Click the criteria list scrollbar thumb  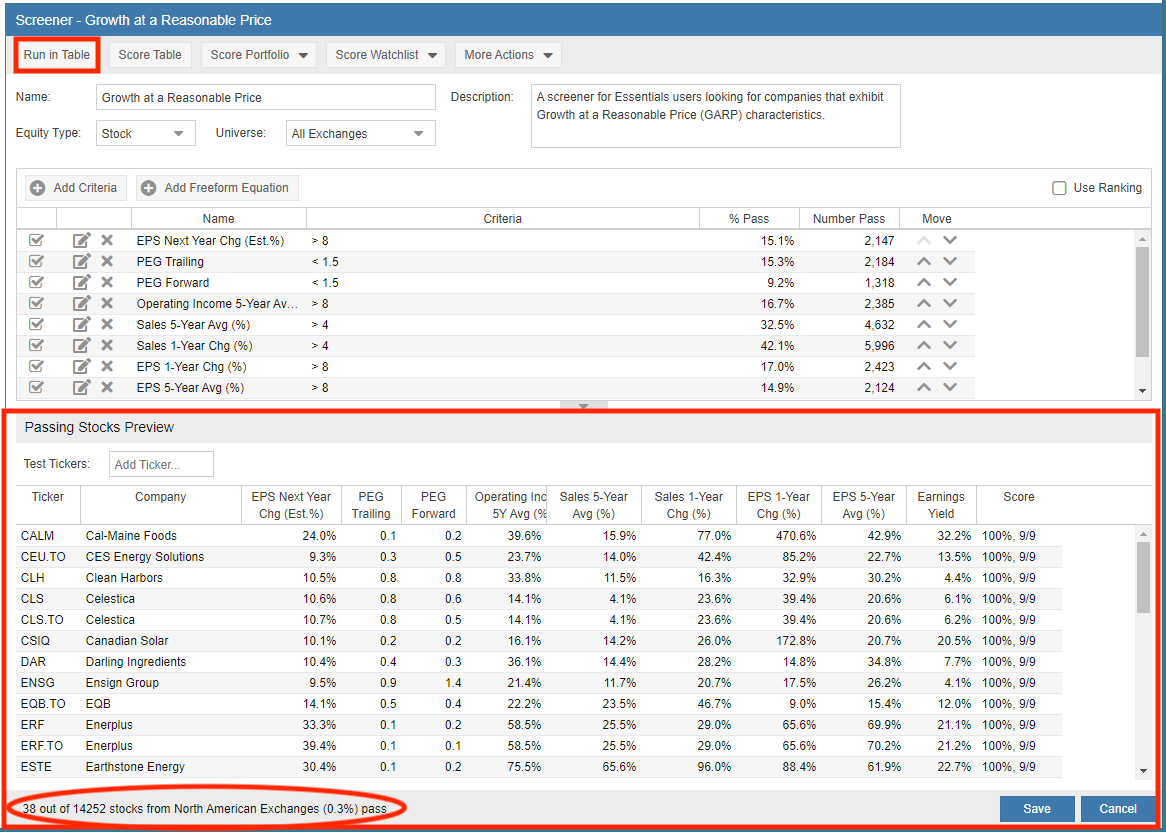point(1143,302)
